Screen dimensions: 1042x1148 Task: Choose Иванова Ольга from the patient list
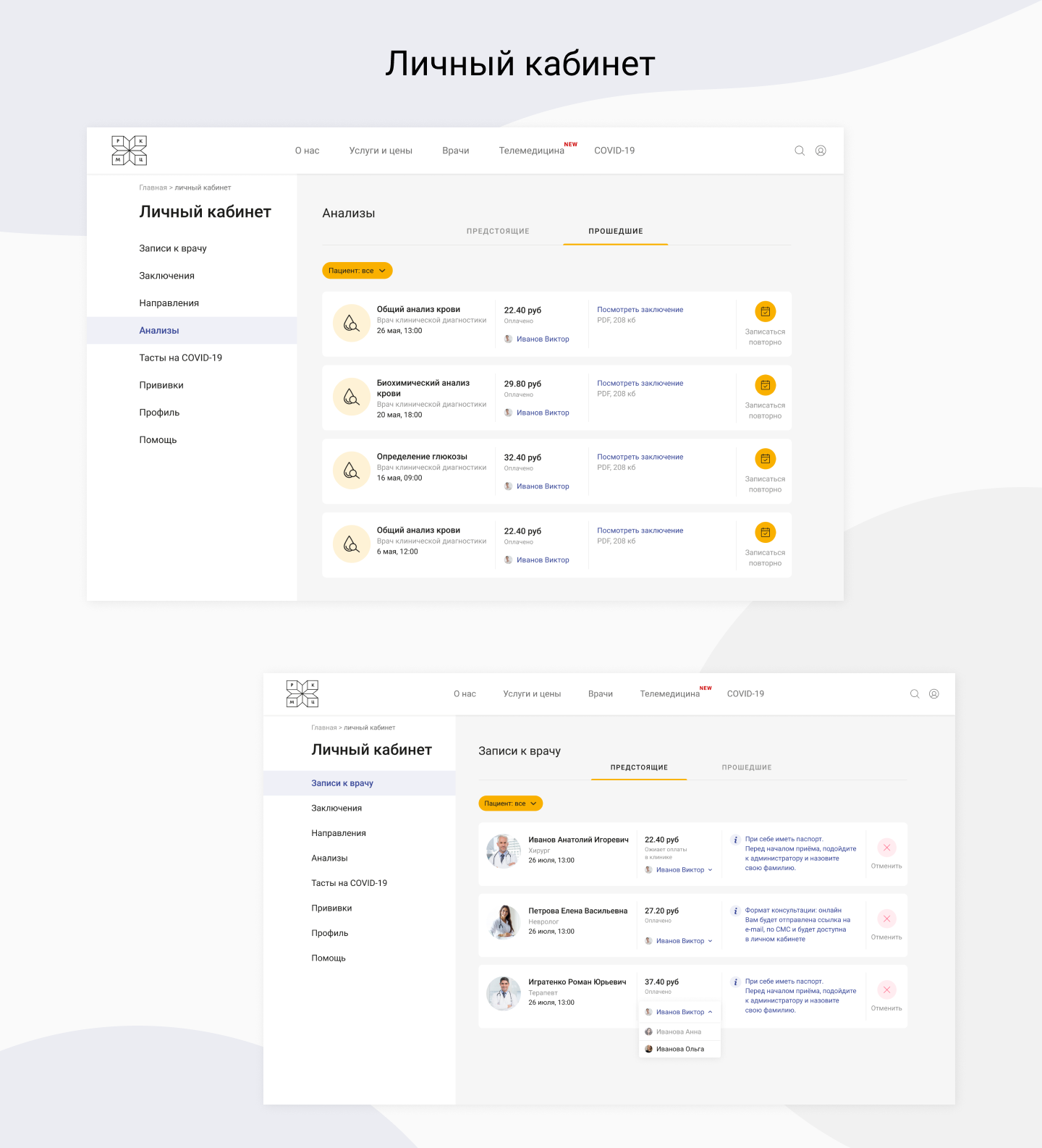point(679,1049)
